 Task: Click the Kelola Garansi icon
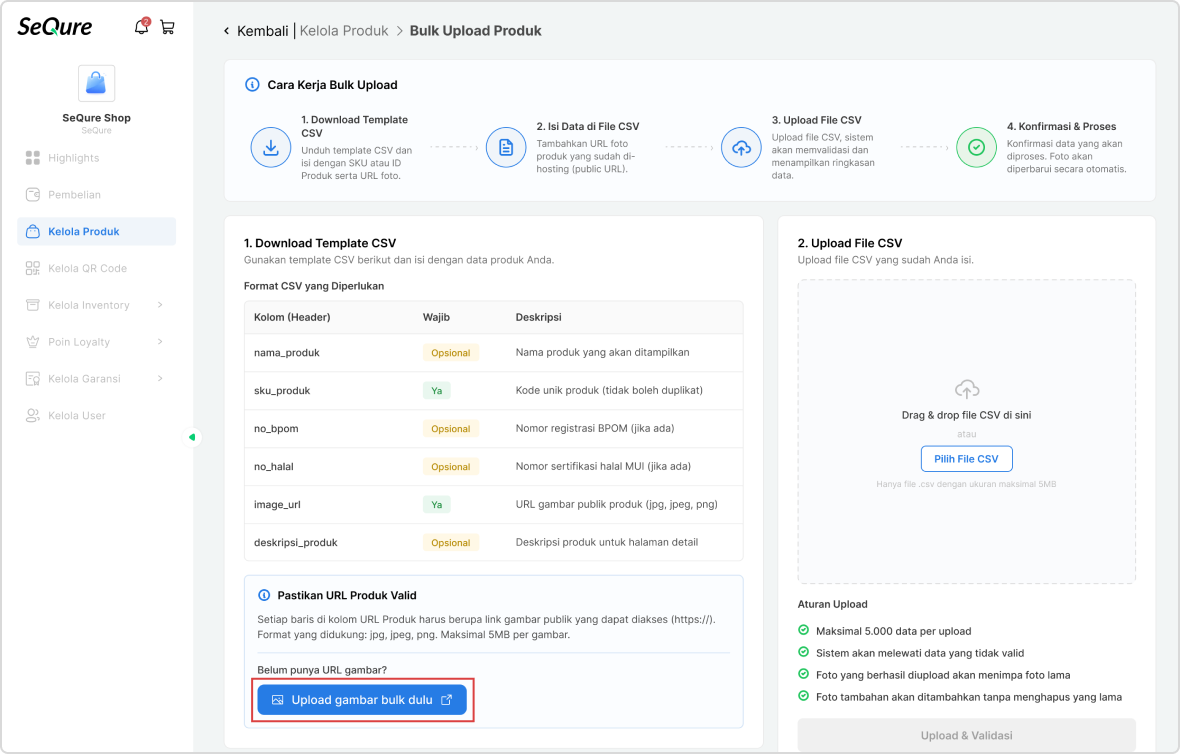tap(32, 379)
